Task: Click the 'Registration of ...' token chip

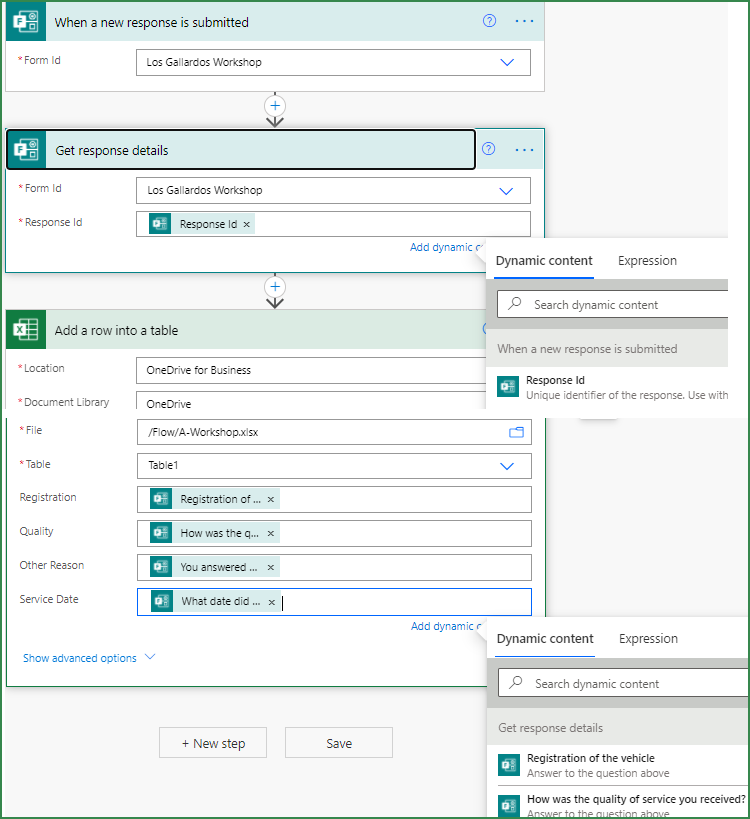Action: point(214,499)
